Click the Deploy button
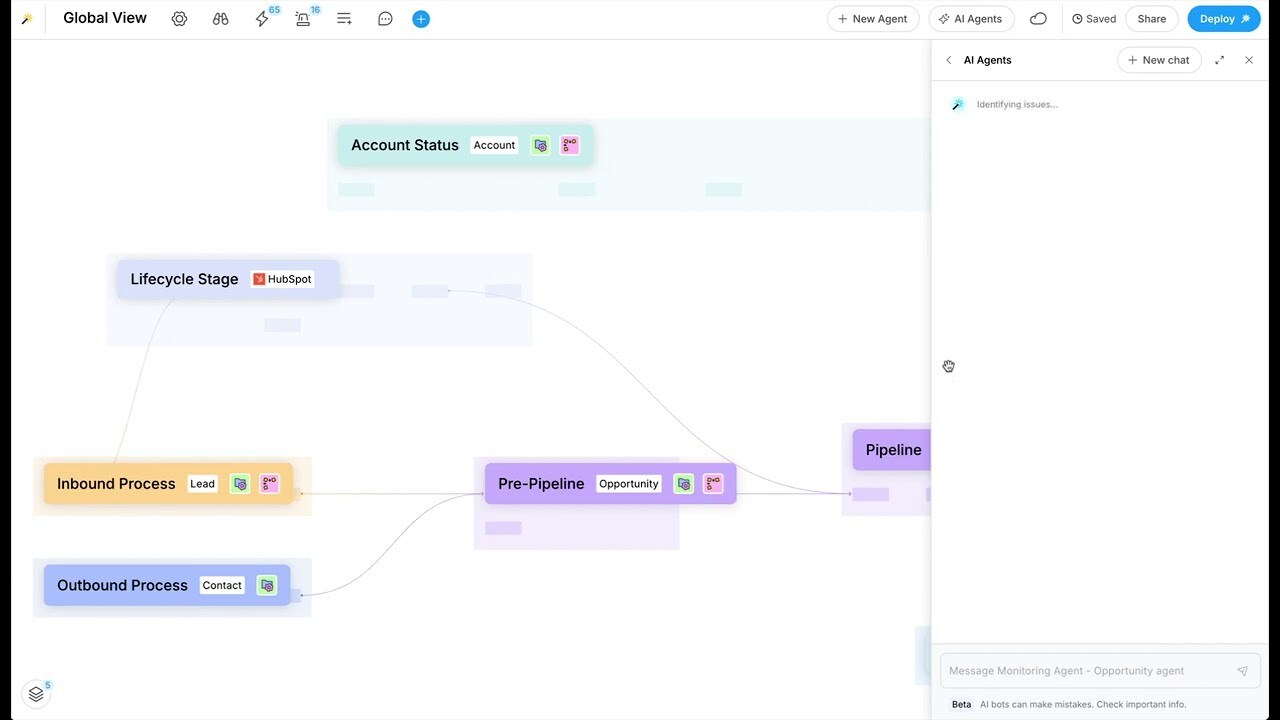The width and height of the screenshot is (1280, 720). pos(1222,18)
